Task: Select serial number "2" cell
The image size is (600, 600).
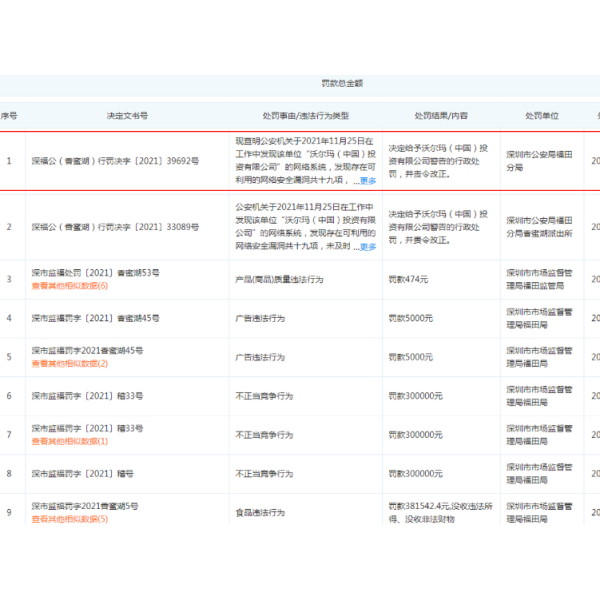Action: click(x=9, y=227)
